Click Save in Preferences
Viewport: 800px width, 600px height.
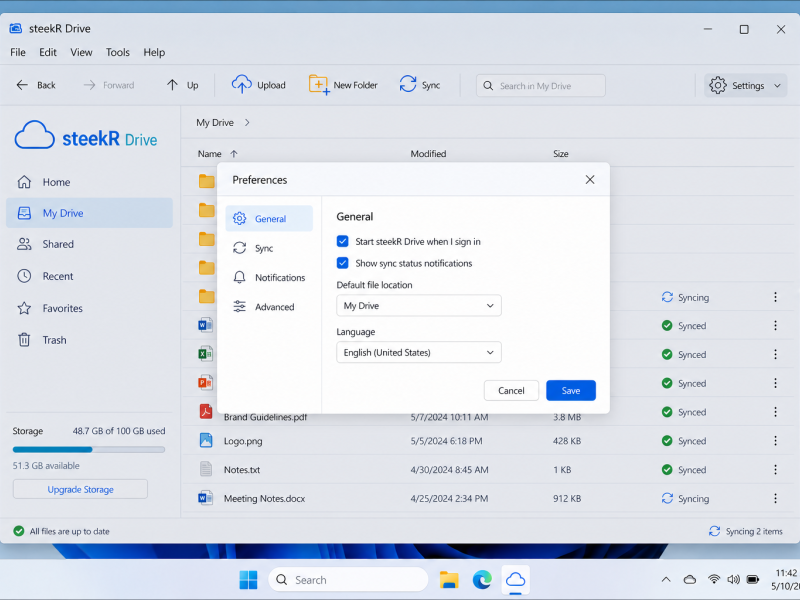tap(571, 390)
